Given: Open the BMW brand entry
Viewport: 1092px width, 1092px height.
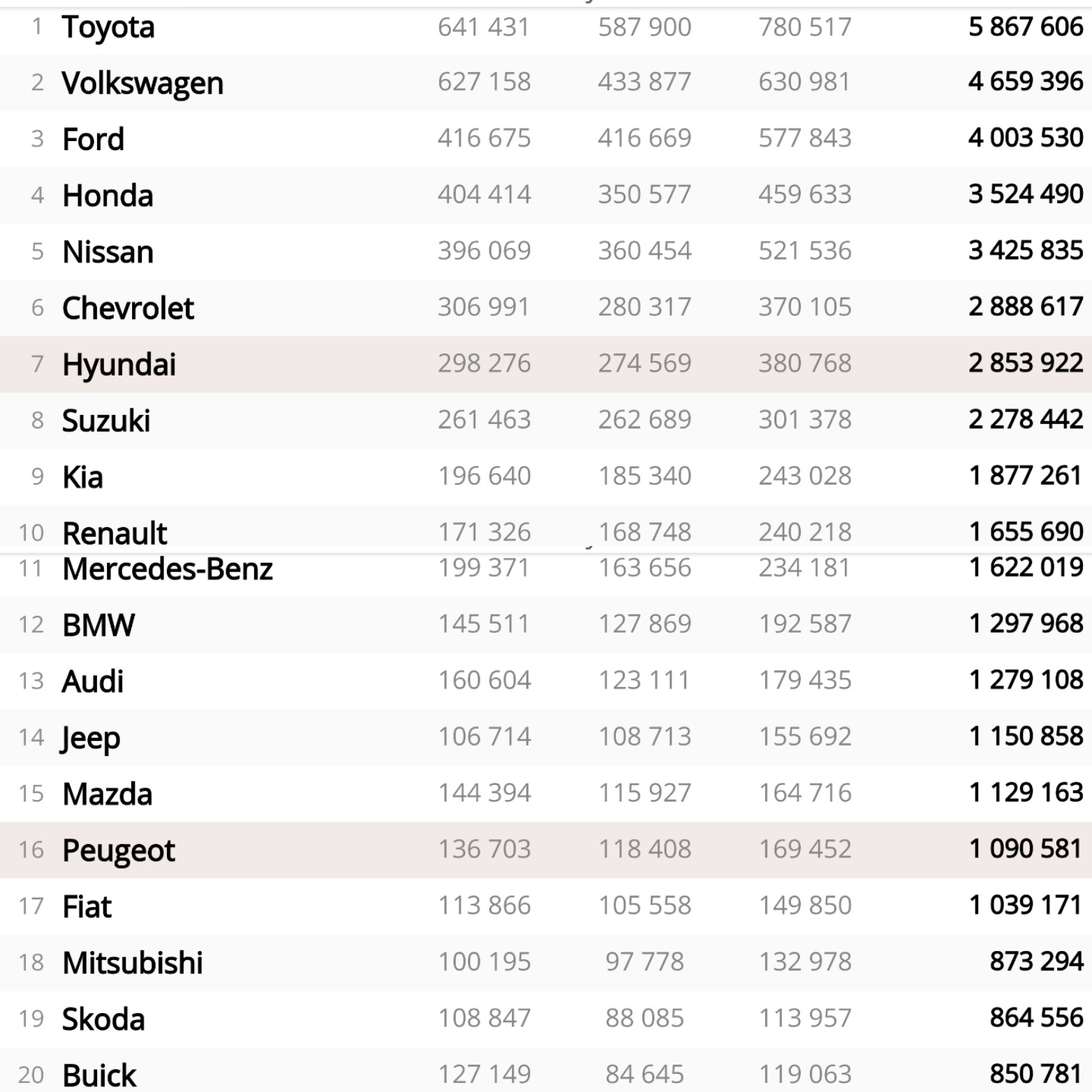Looking at the screenshot, I should coord(98,625).
